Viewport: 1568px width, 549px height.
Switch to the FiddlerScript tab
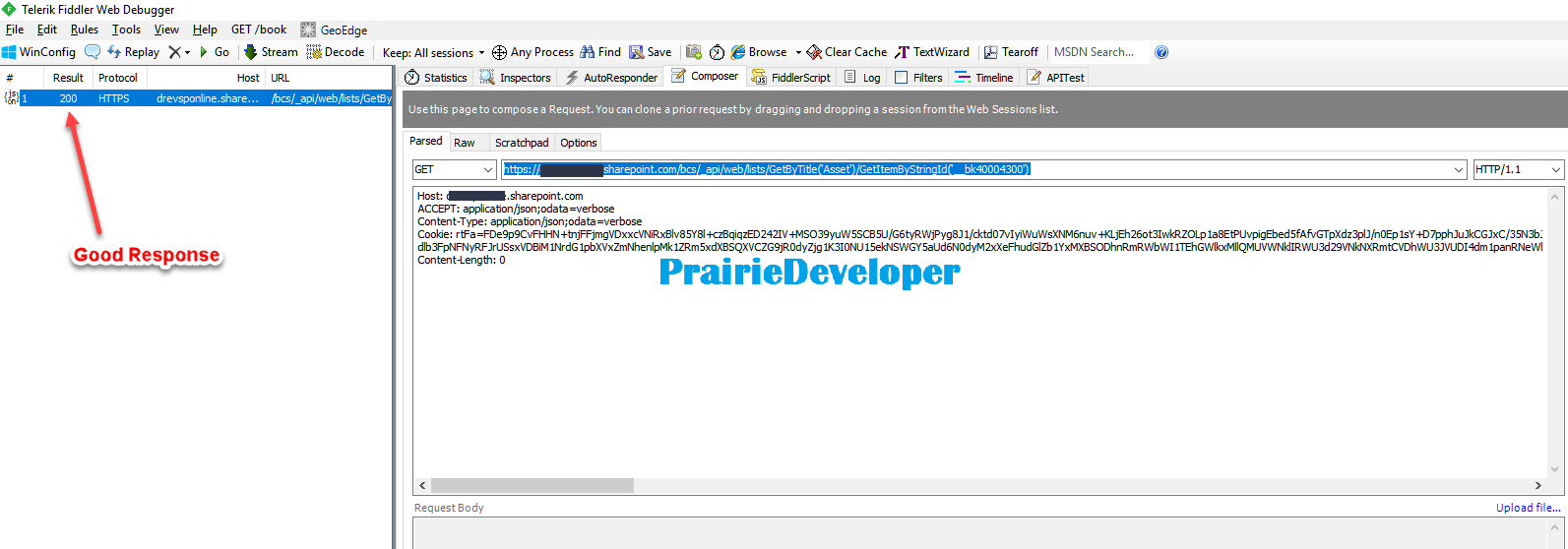point(790,77)
